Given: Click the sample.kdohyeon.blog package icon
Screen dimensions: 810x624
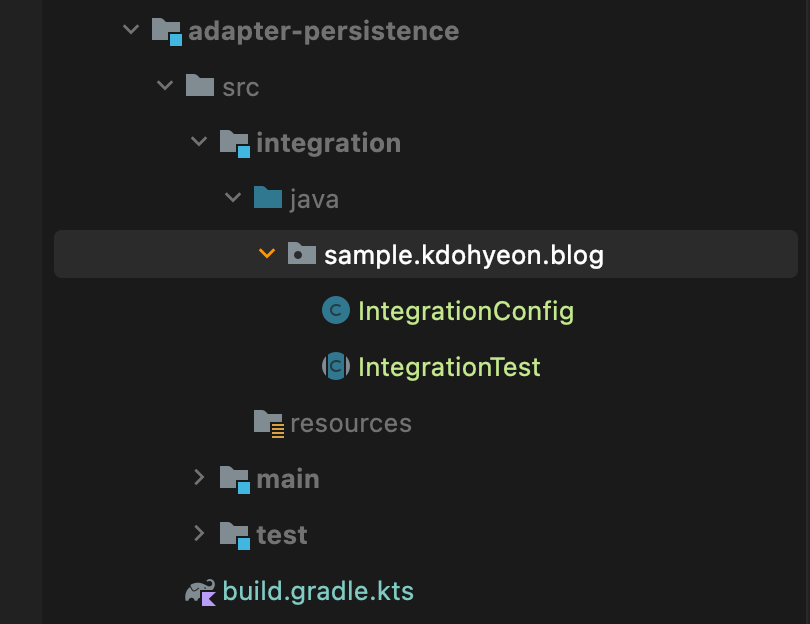Looking at the screenshot, I should [x=301, y=255].
